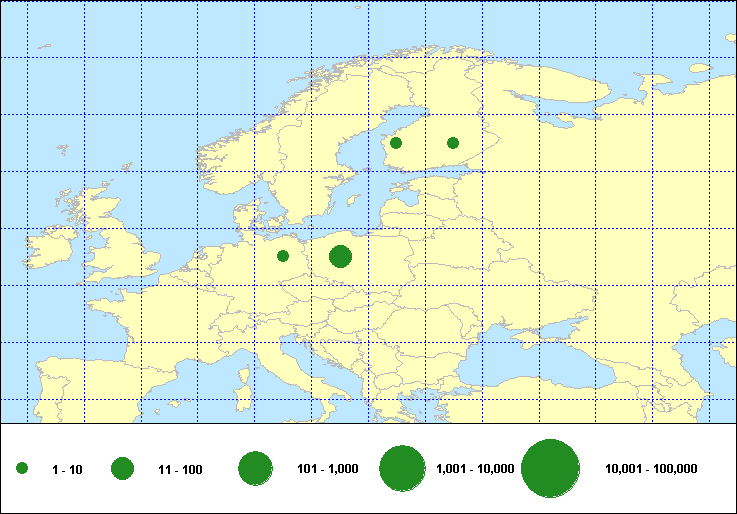The height and width of the screenshot is (514, 737).
Task: Click the eastern green marker in Finland
Action: pos(453,143)
